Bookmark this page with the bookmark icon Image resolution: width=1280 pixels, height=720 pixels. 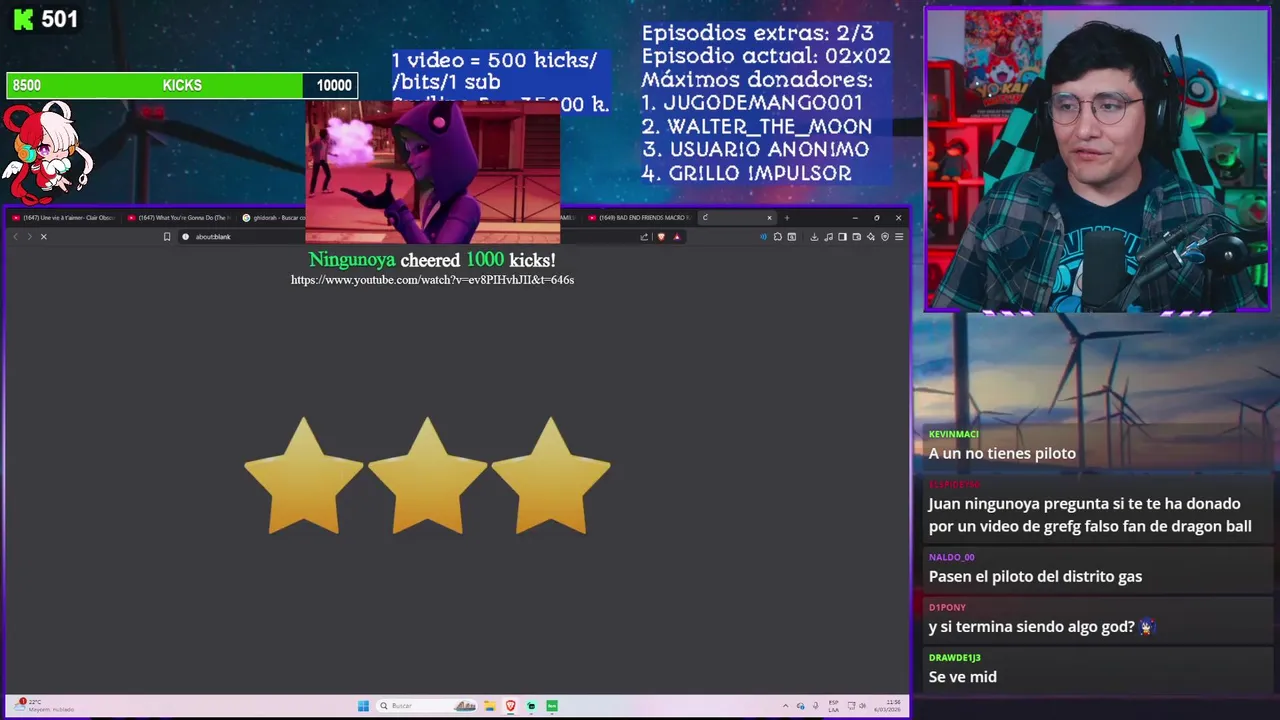tap(167, 237)
